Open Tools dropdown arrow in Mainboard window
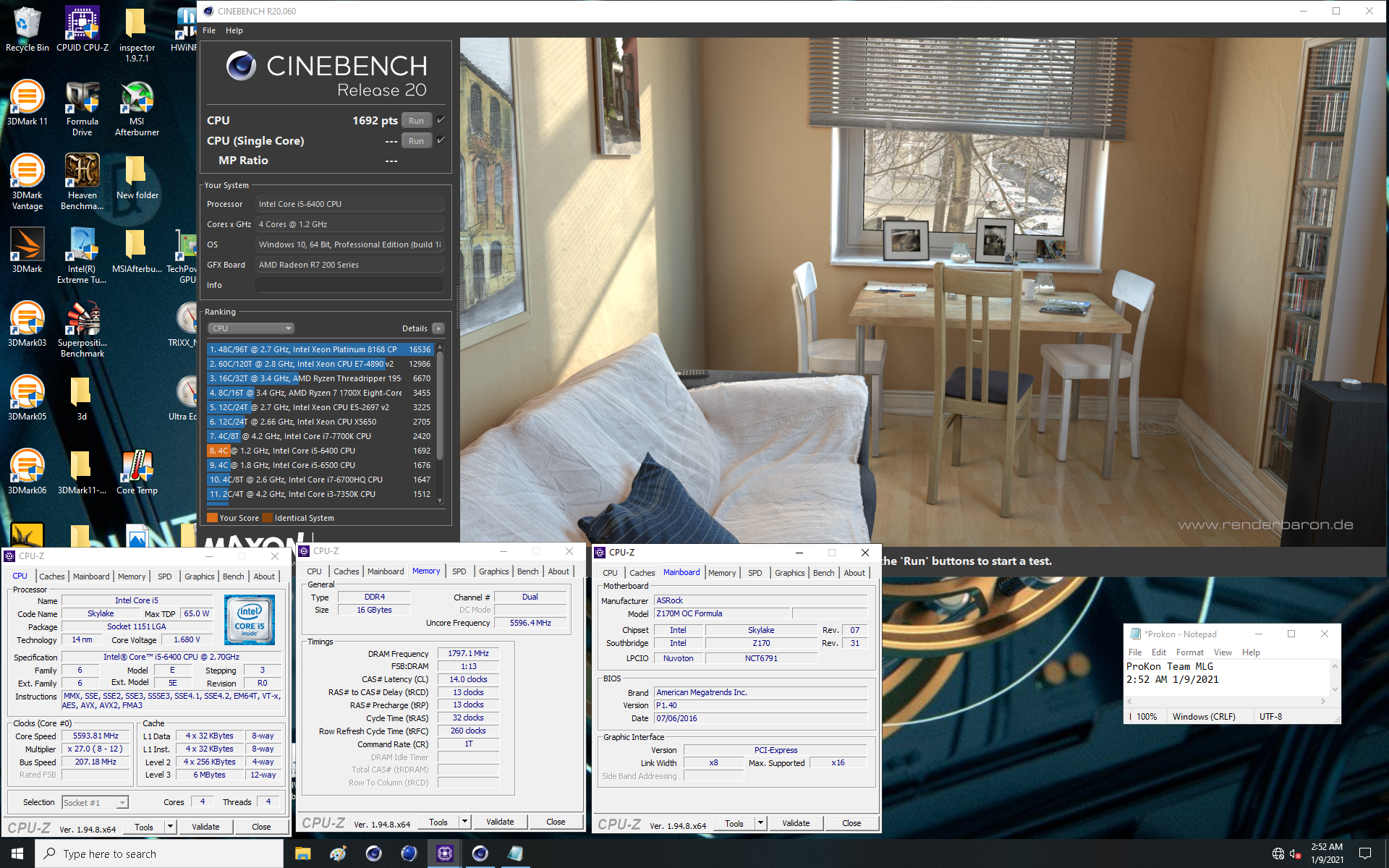 coord(760,823)
